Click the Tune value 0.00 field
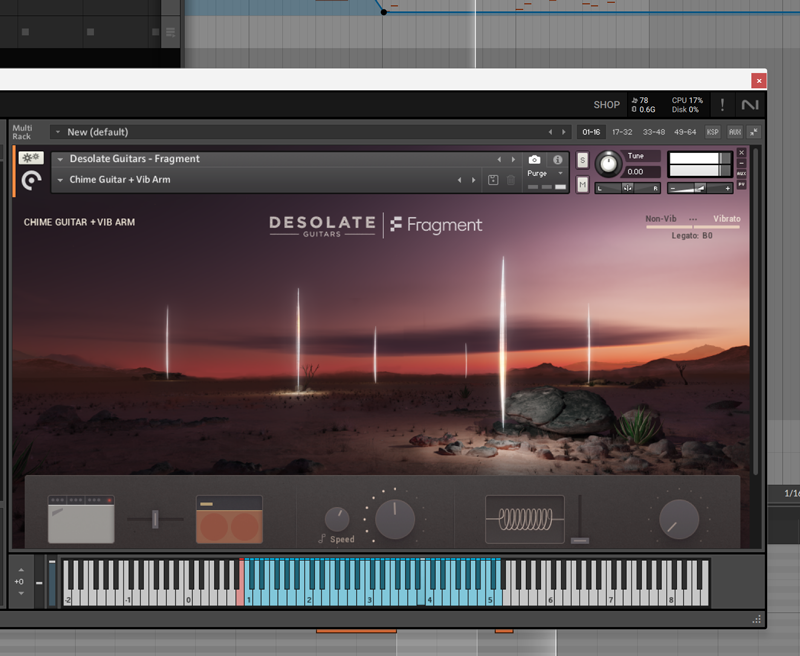Viewport: 800px width, 656px height. coord(642,172)
